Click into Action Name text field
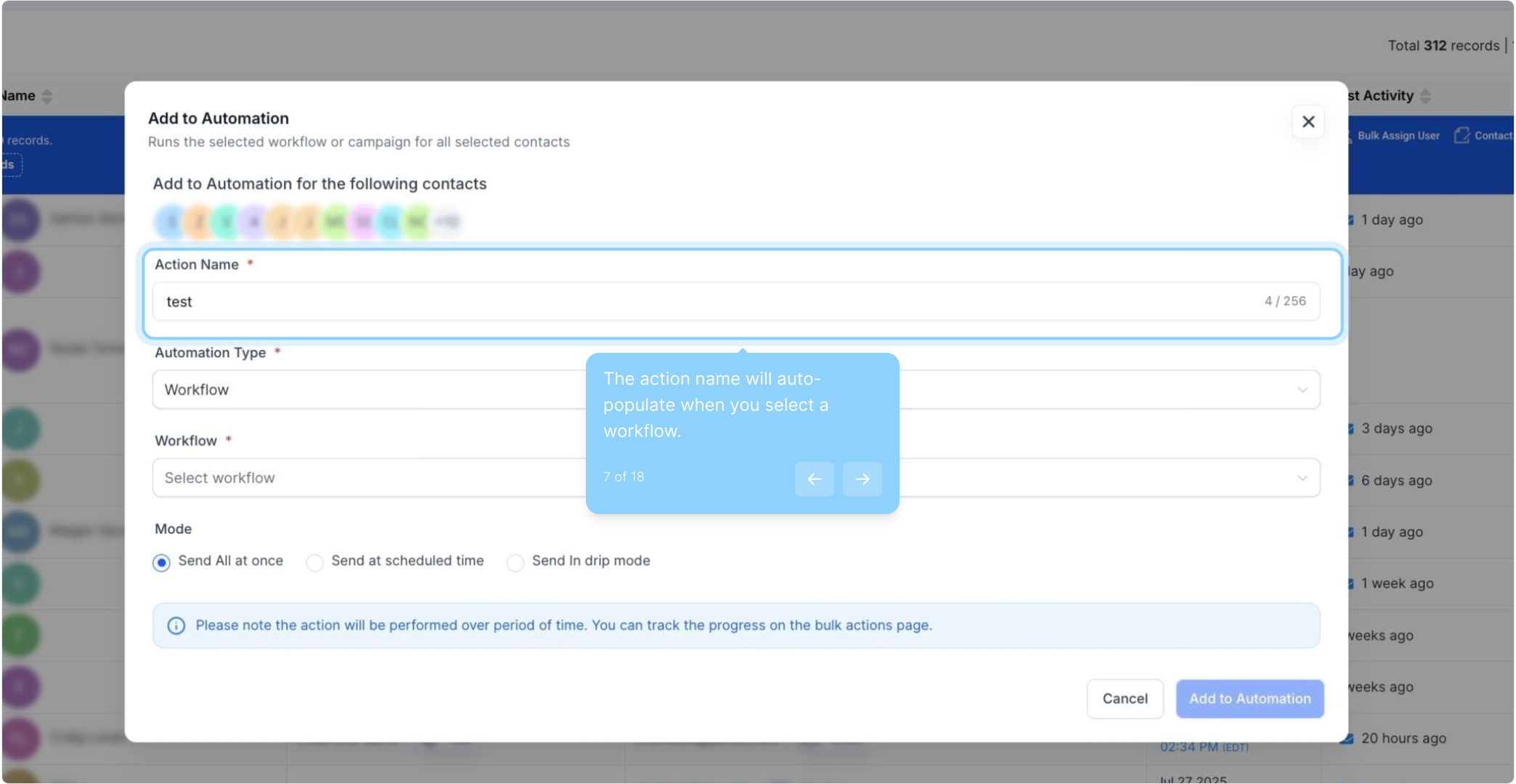1516x784 pixels. tap(712, 302)
